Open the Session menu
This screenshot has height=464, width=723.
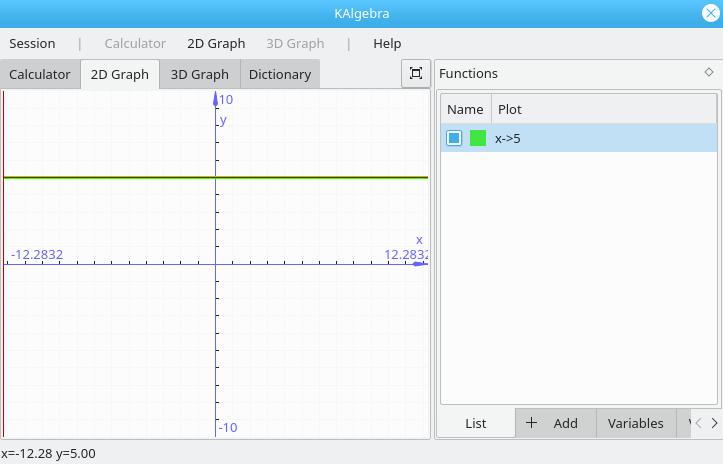32,43
